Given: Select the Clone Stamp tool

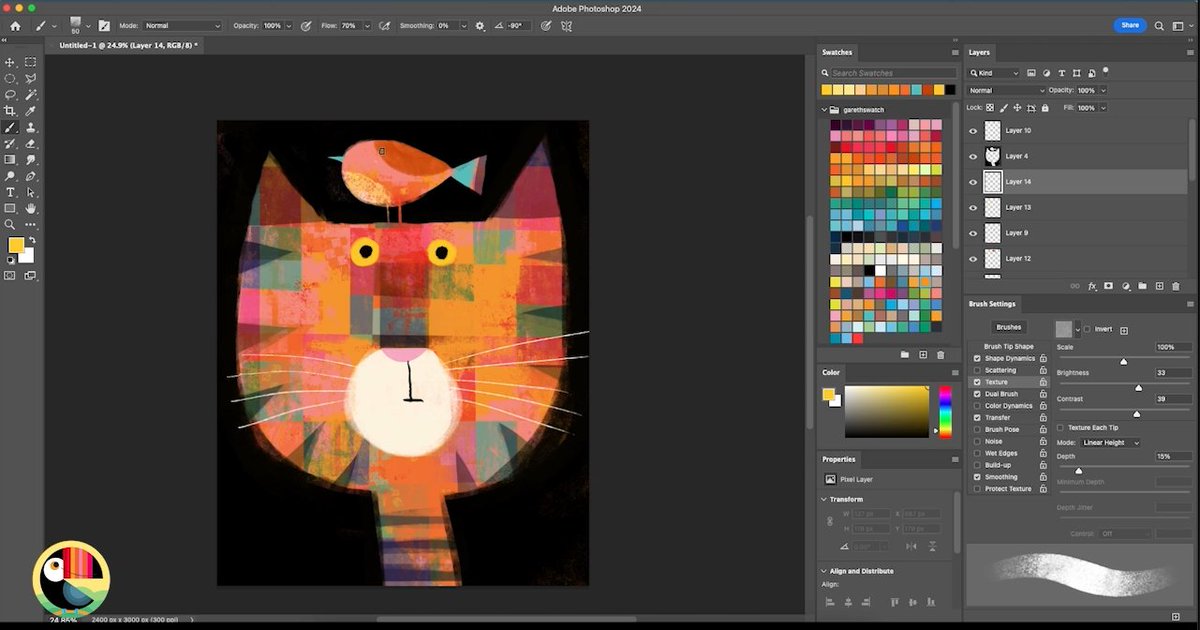Looking at the screenshot, I should (30, 127).
